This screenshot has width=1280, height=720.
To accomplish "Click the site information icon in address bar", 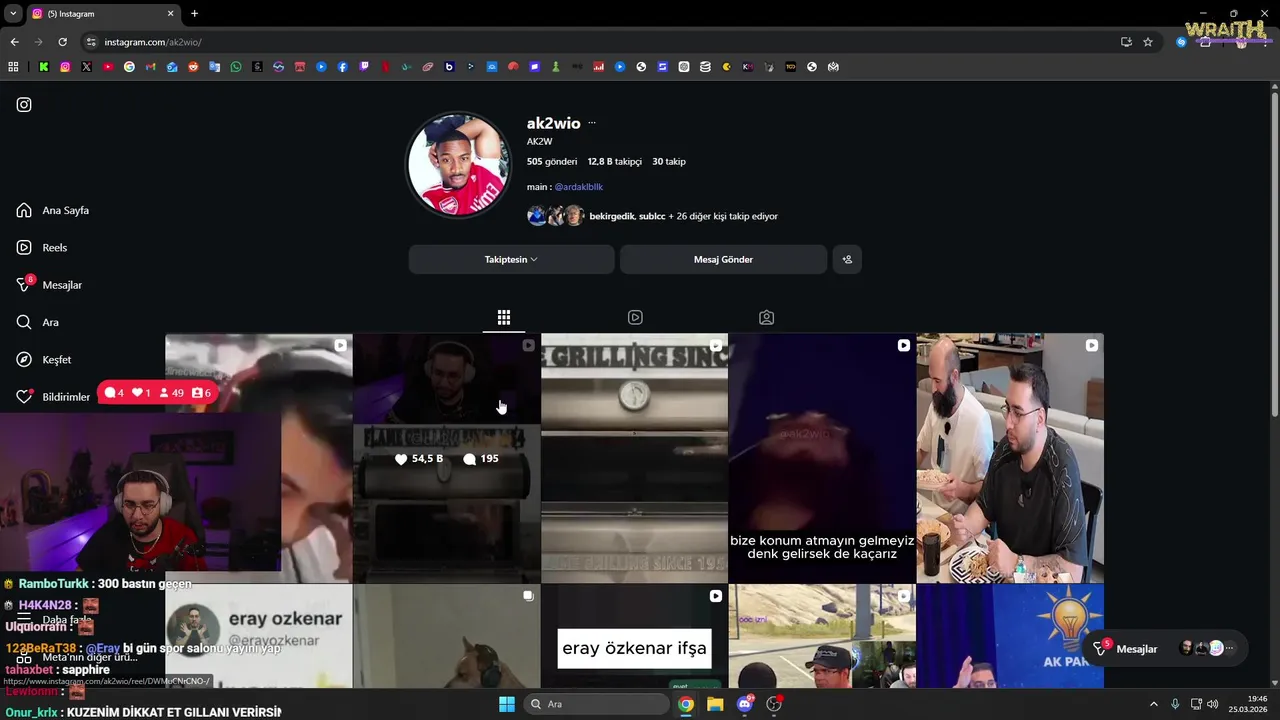I will pos(91,42).
